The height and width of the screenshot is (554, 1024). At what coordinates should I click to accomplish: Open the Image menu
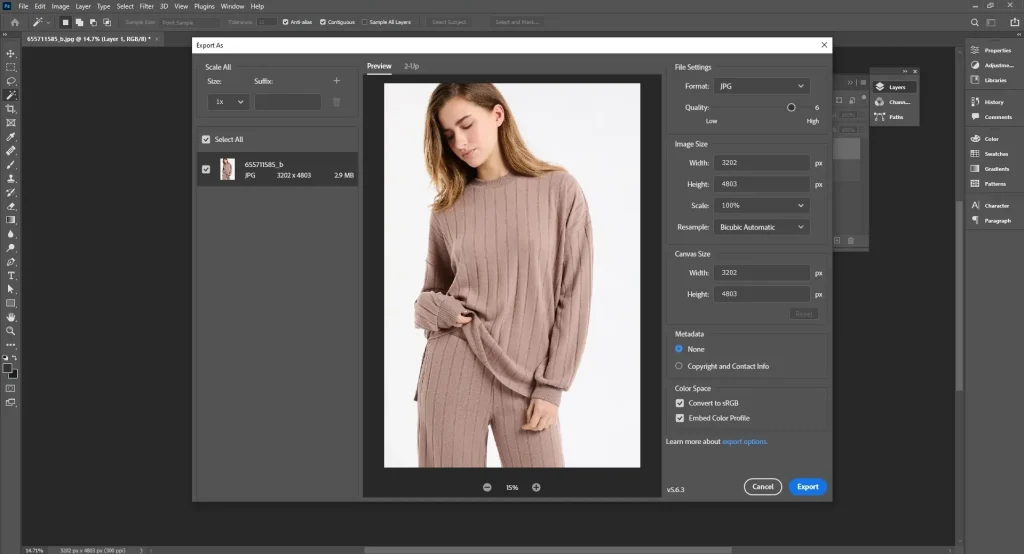(x=60, y=7)
